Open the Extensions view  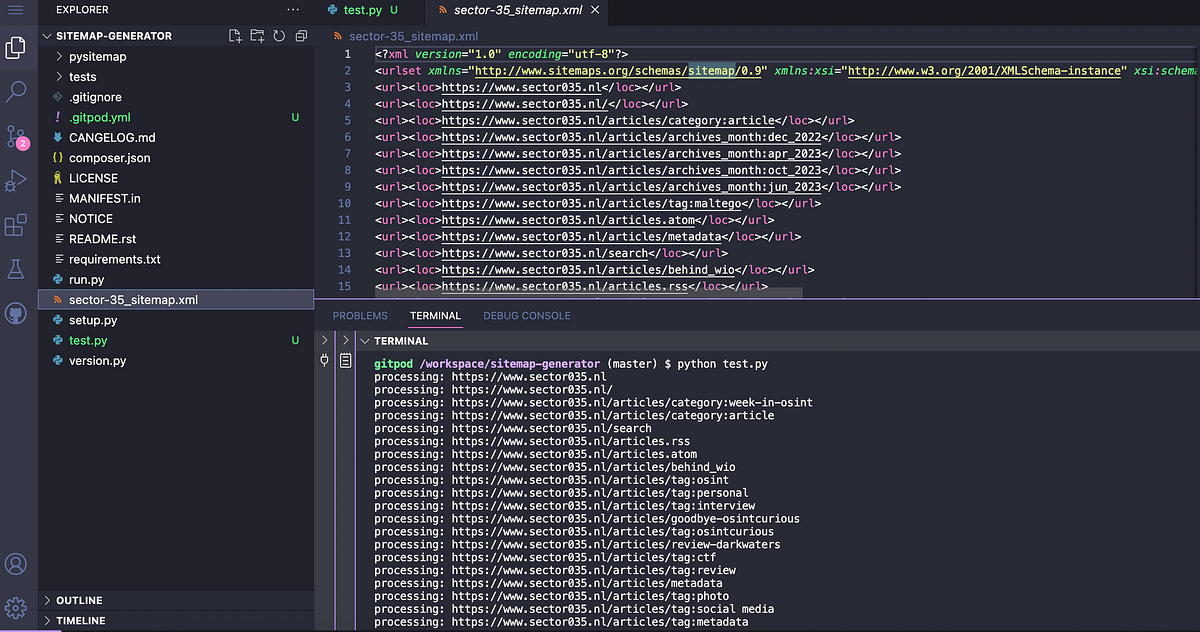(x=15, y=226)
